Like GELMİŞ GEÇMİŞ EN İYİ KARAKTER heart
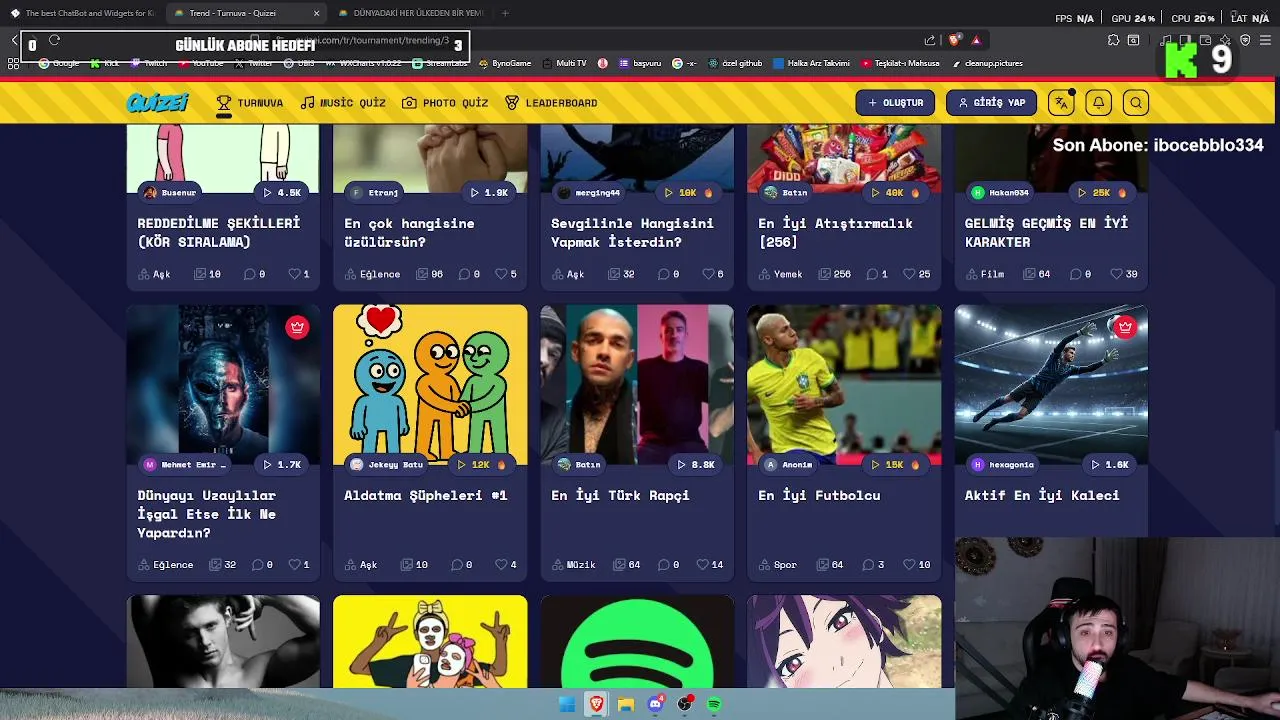1280x720 pixels. click(1116, 274)
